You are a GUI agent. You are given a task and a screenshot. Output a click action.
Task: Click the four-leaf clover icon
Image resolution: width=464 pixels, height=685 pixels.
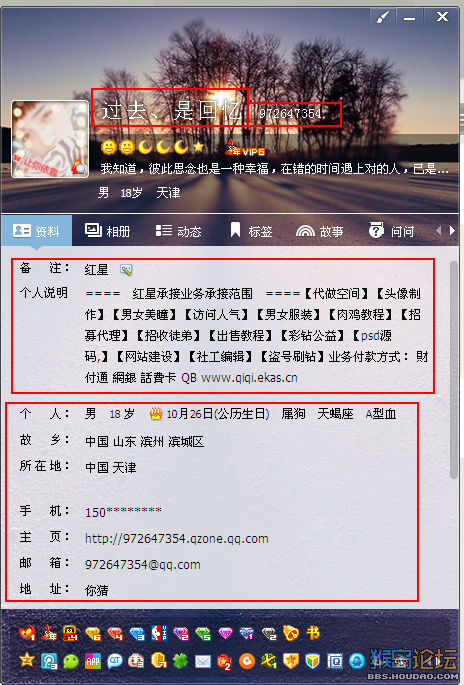(x=180, y=661)
